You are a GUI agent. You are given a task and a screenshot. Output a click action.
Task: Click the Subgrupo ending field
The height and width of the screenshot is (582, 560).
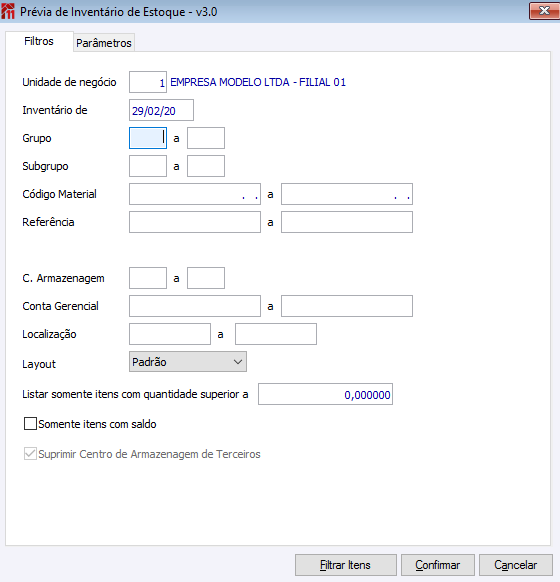click(206, 166)
